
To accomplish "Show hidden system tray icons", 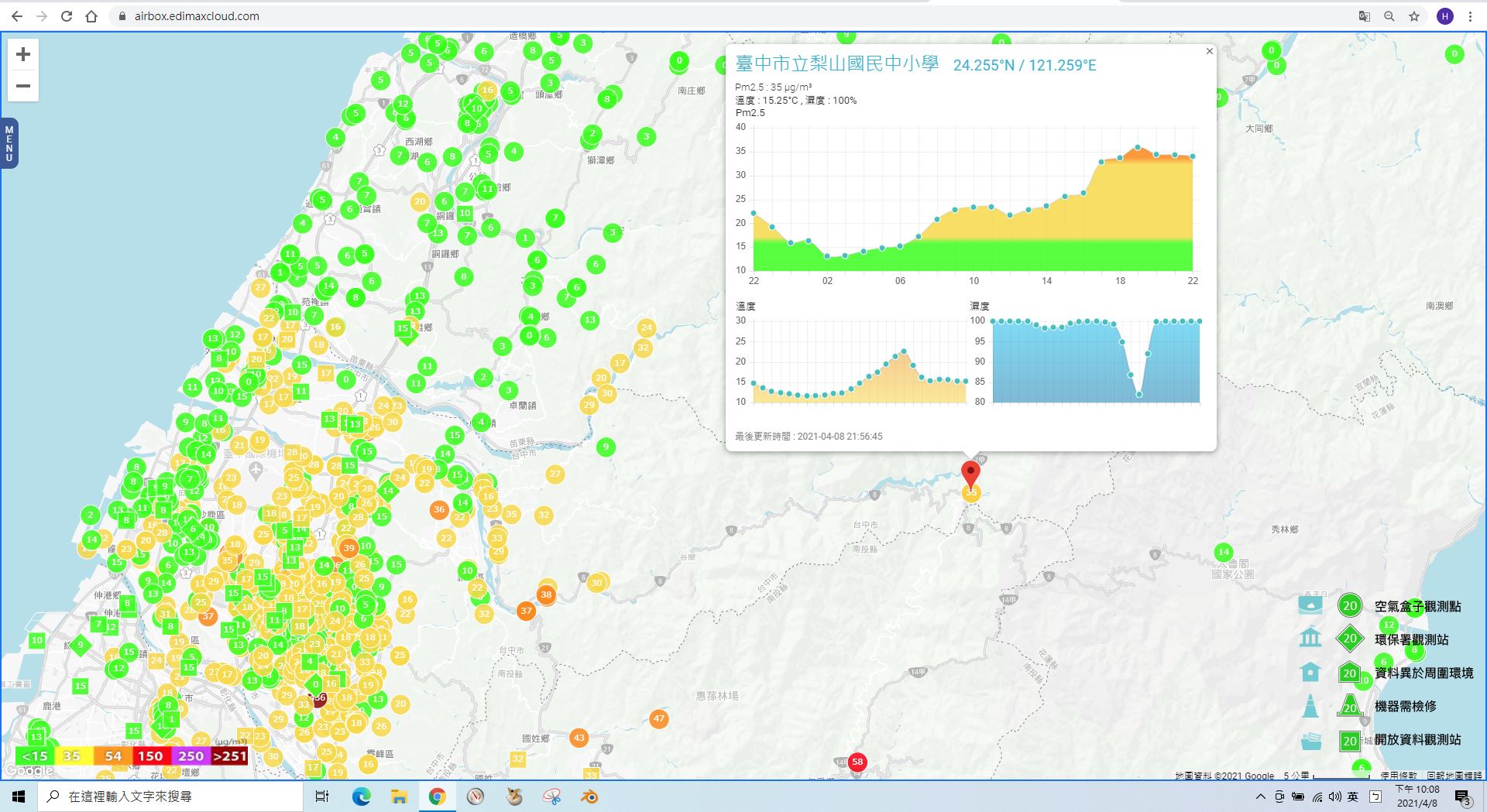I will [x=1260, y=797].
